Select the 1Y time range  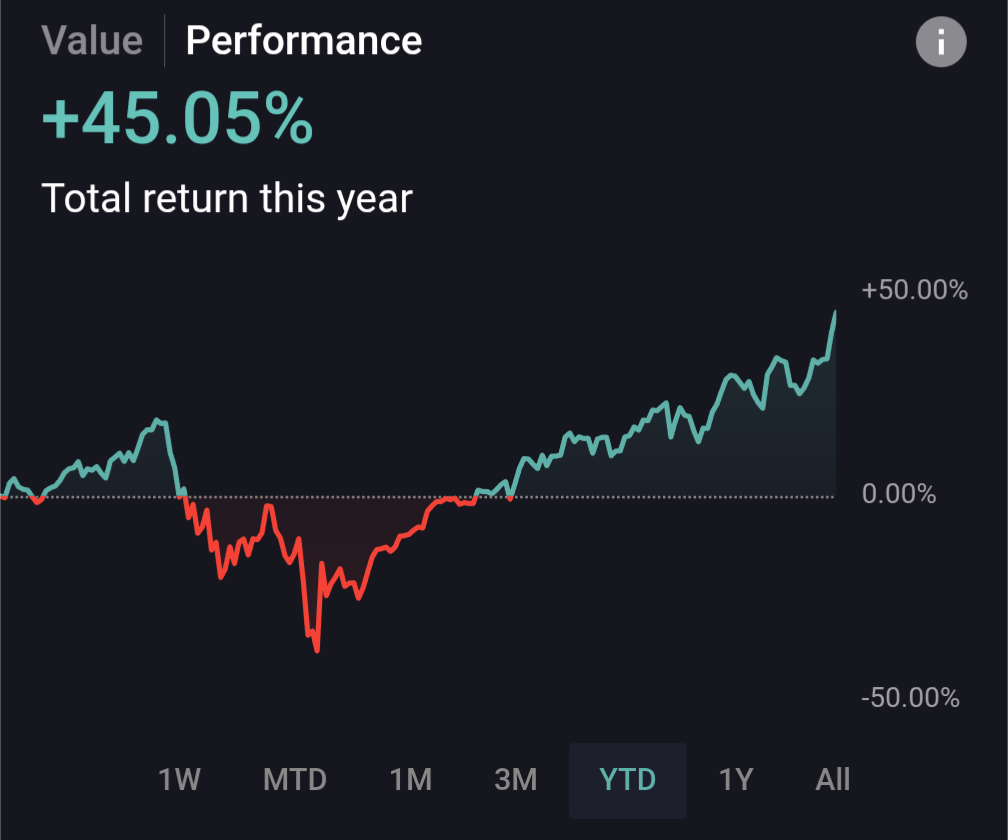tap(735, 779)
